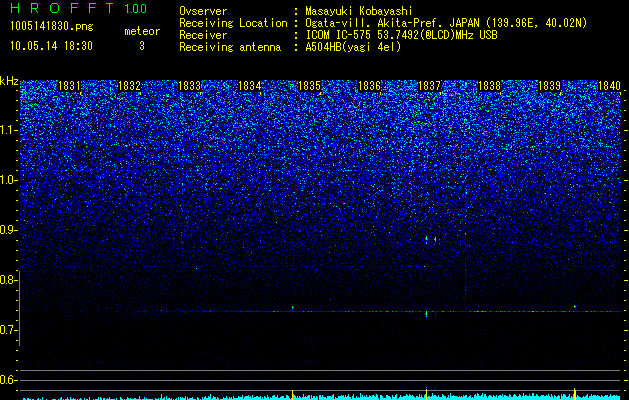This screenshot has height=400, width=629.
Task: Click the 'Receiver' field label
Action: [203, 35]
